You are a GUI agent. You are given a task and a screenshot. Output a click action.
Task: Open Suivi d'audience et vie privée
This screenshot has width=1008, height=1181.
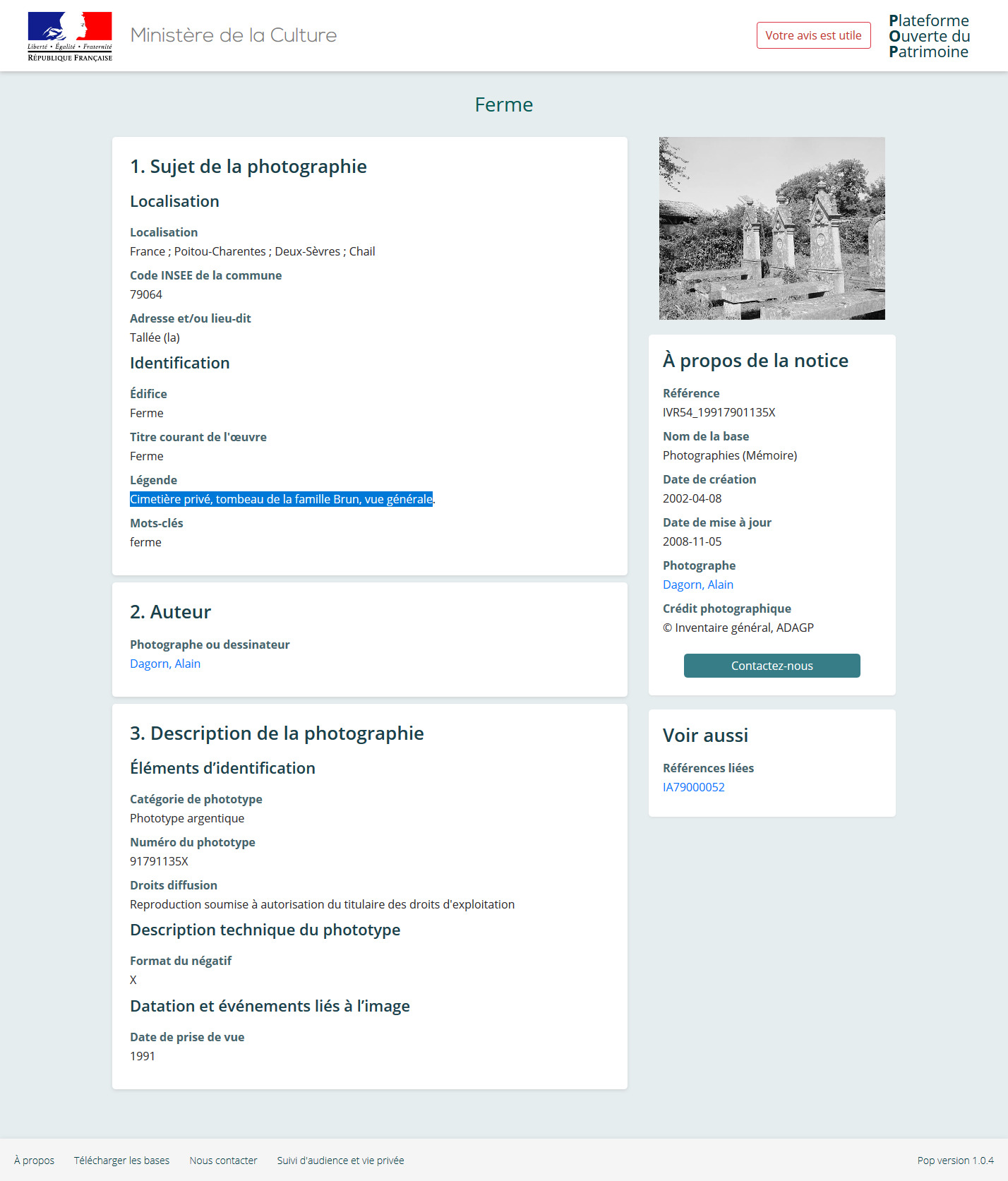click(x=340, y=1161)
